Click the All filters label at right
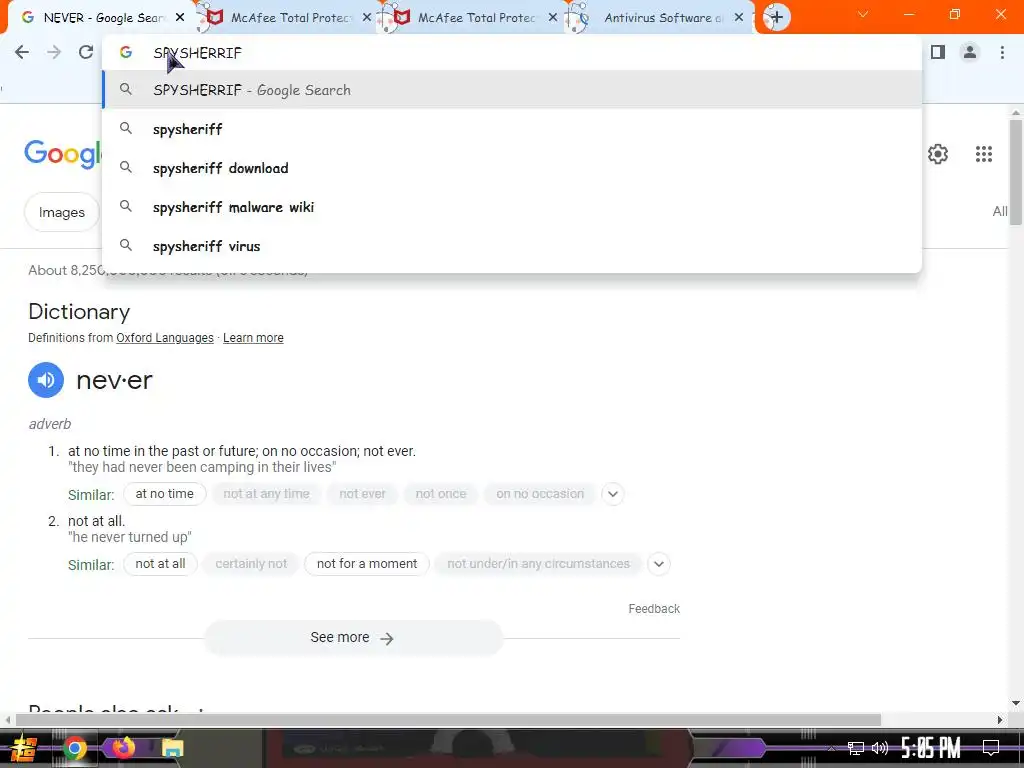 [x=1000, y=212]
